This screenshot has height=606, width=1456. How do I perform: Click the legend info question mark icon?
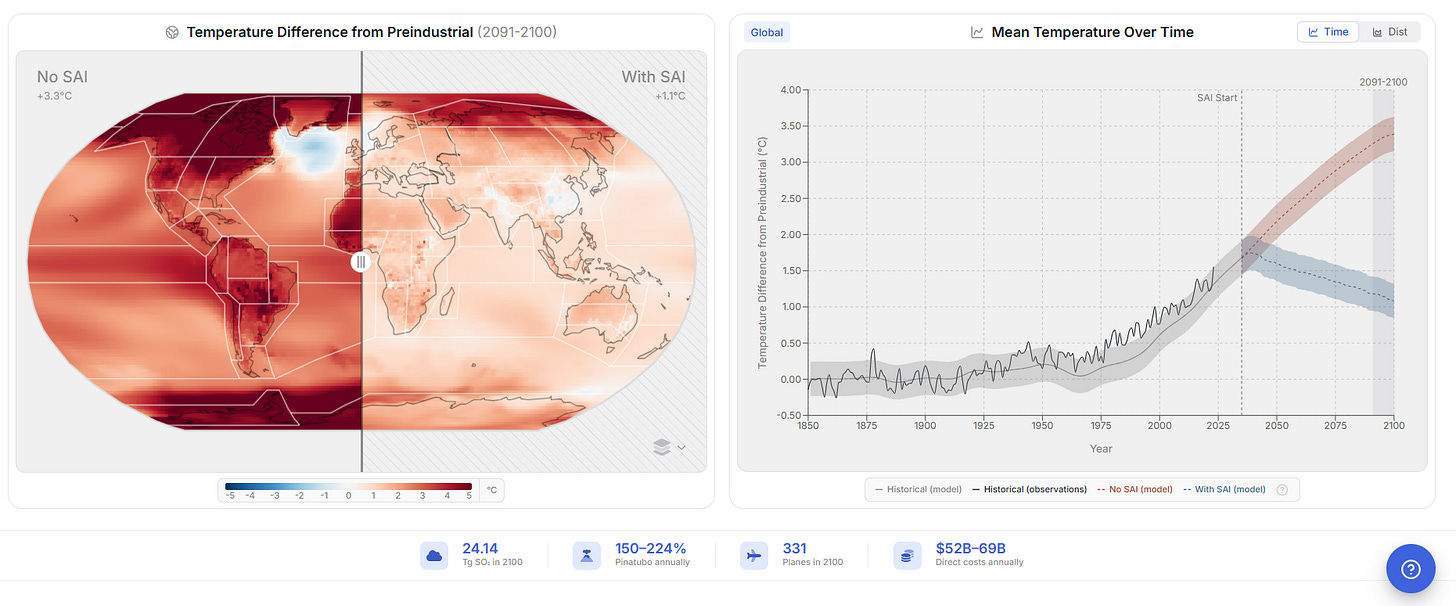[x=1282, y=489]
